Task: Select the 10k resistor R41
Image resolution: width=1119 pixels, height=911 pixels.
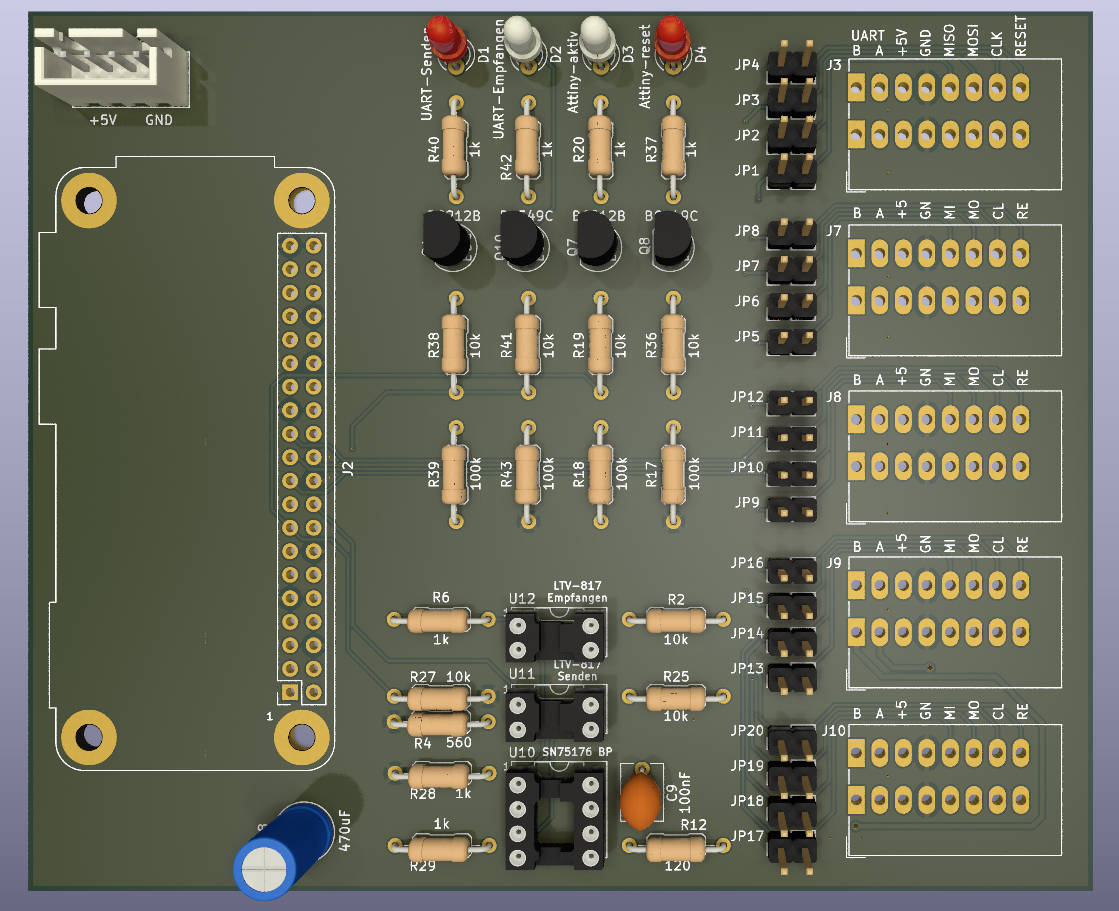Action: point(527,345)
